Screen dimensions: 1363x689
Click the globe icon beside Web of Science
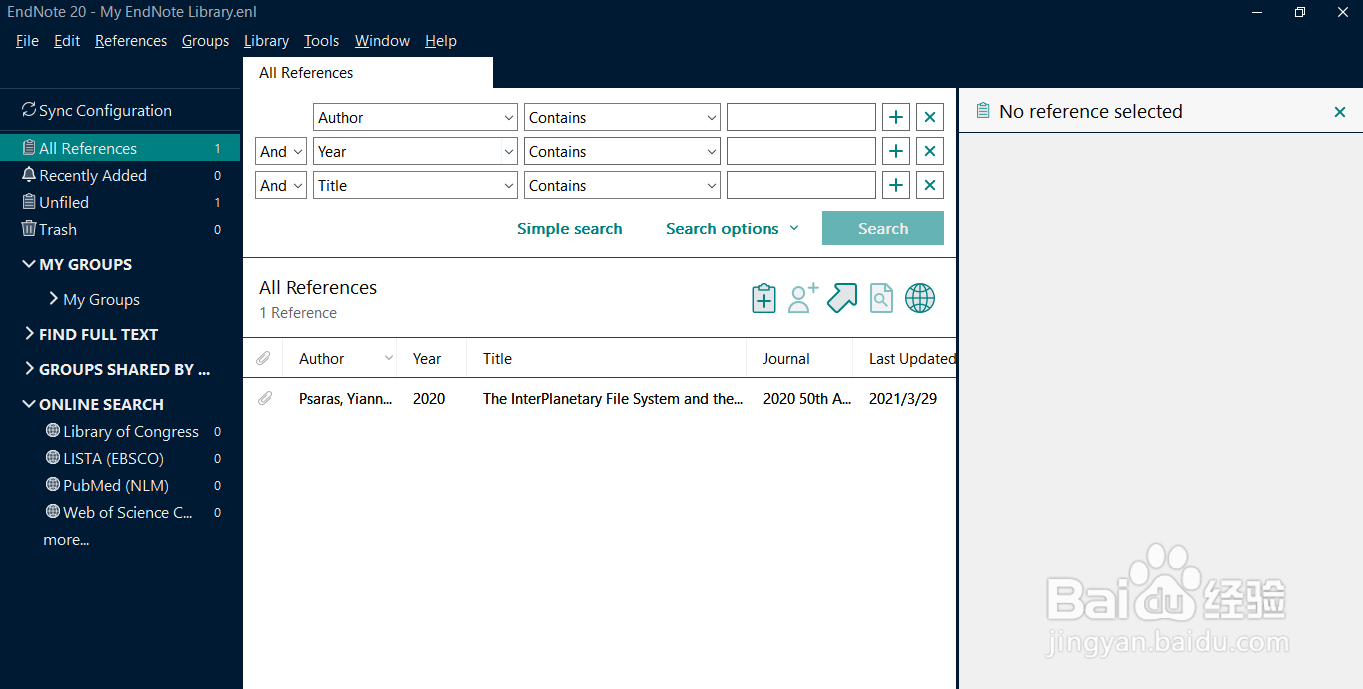pyautogui.click(x=53, y=512)
